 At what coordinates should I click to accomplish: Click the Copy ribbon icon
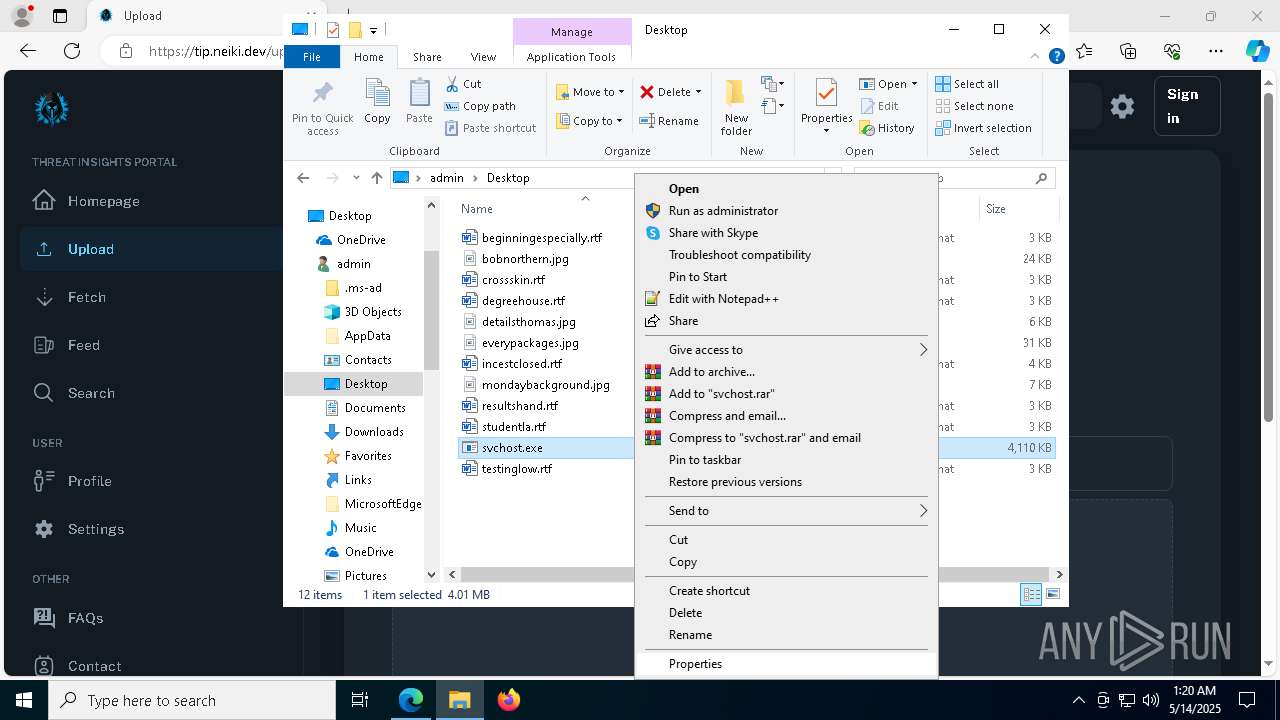(377, 101)
